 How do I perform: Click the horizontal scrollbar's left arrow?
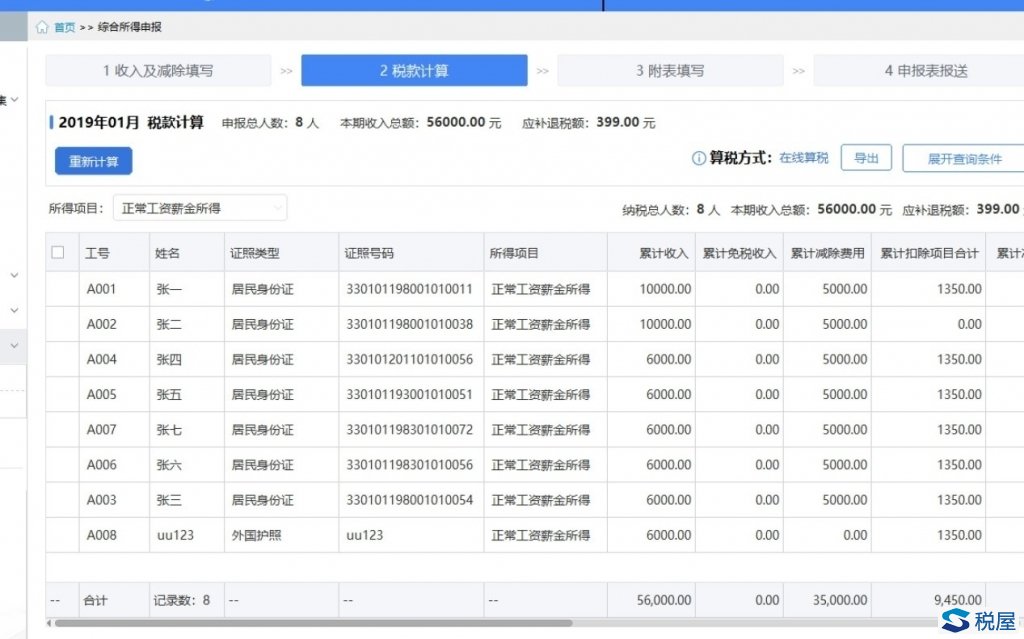[x=49, y=623]
